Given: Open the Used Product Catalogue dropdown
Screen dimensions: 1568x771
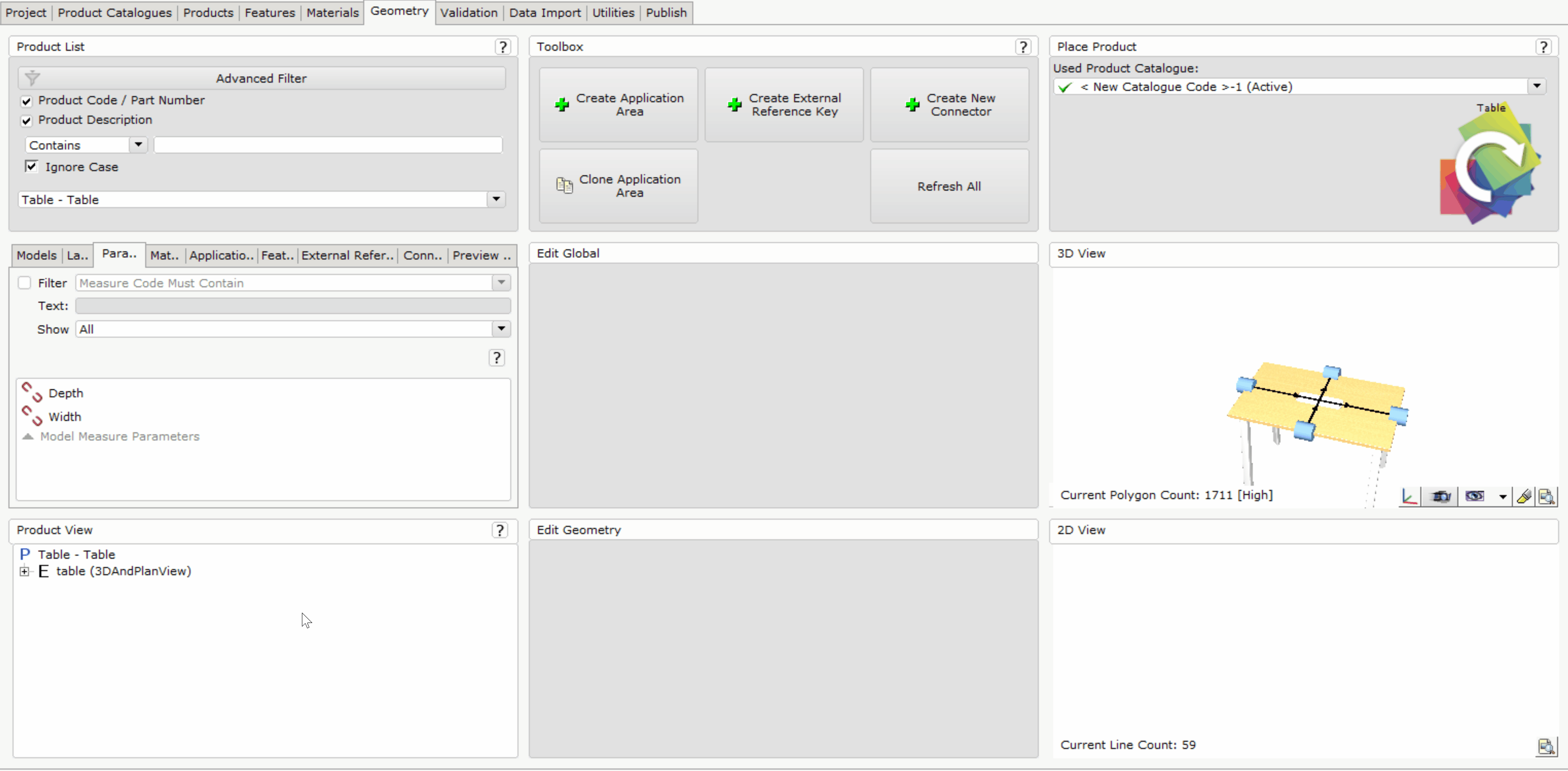Looking at the screenshot, I should 1536,86.
